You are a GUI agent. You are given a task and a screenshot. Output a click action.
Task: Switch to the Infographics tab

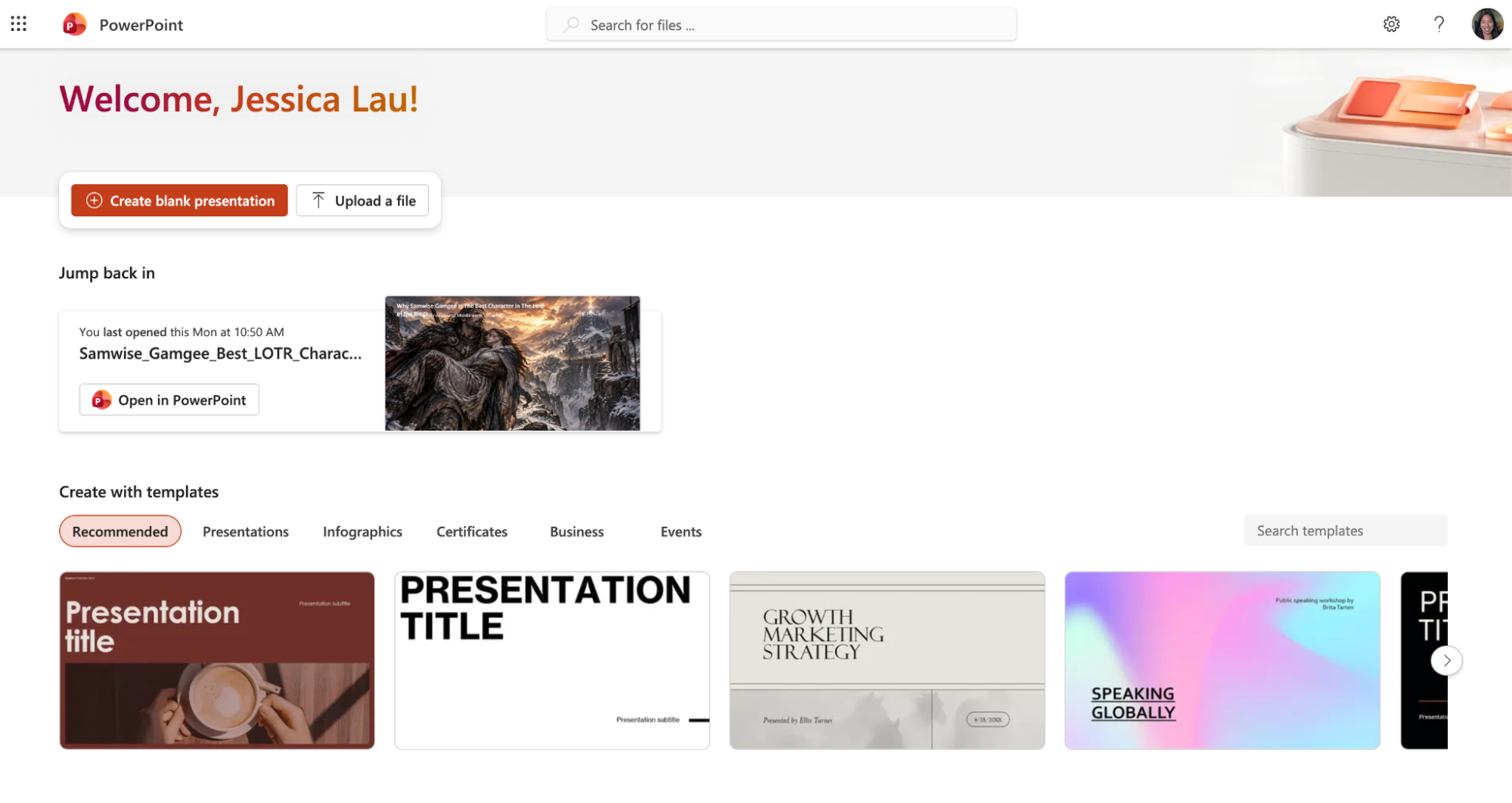pyautogui.click(x=362, y=531)
